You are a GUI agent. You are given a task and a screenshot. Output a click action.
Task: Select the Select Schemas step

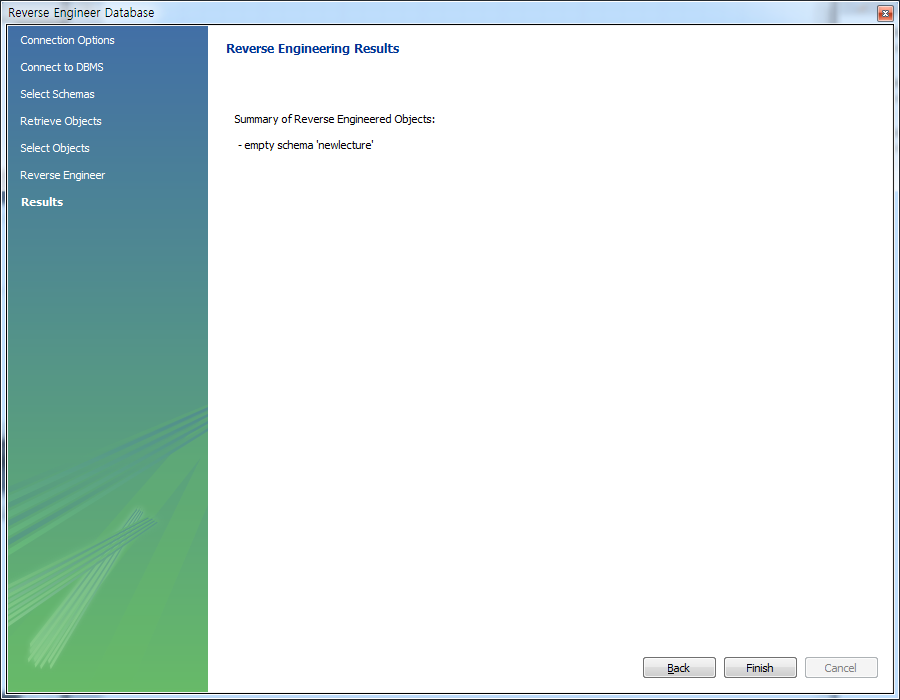tap(57, 94)
